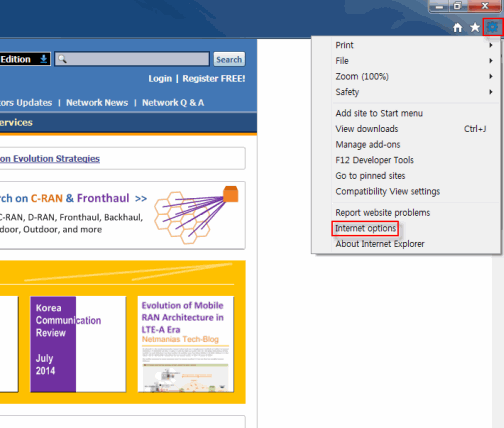
Task: Select Internet options from menu
Action: coord(365,228)
